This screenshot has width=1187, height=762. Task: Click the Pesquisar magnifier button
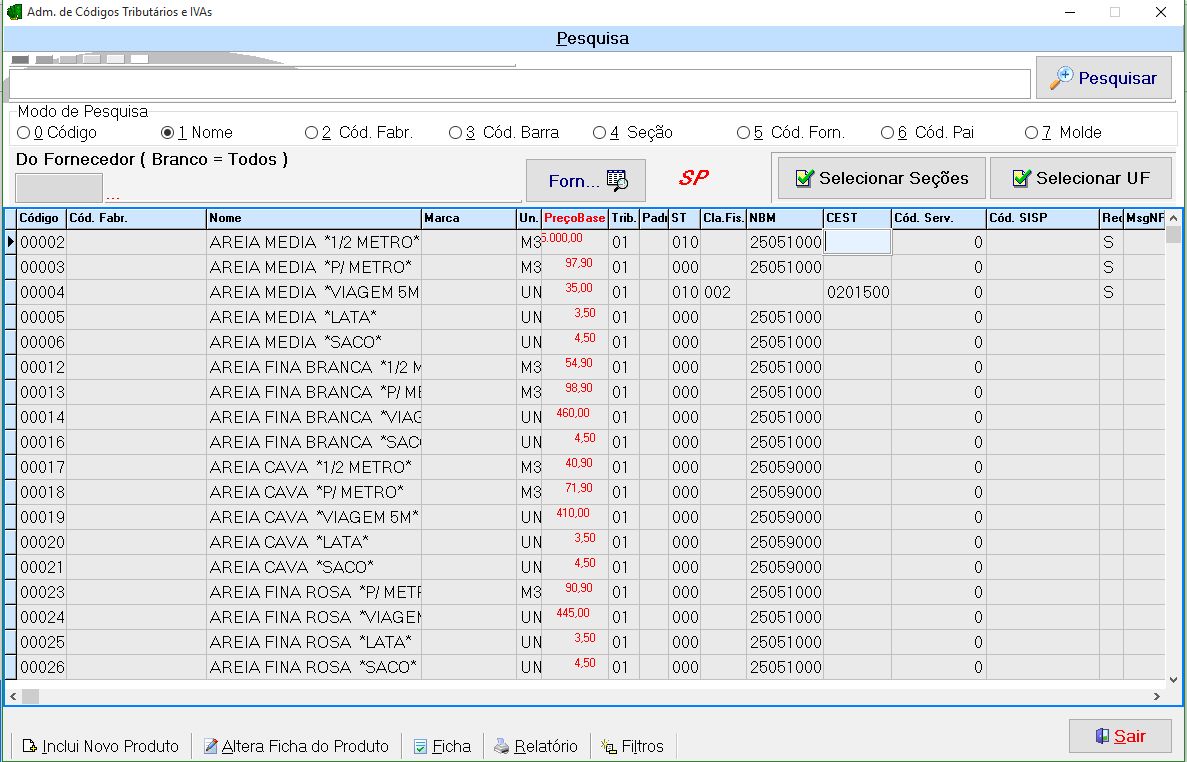pyautogui.click(x=1103, y=78)
